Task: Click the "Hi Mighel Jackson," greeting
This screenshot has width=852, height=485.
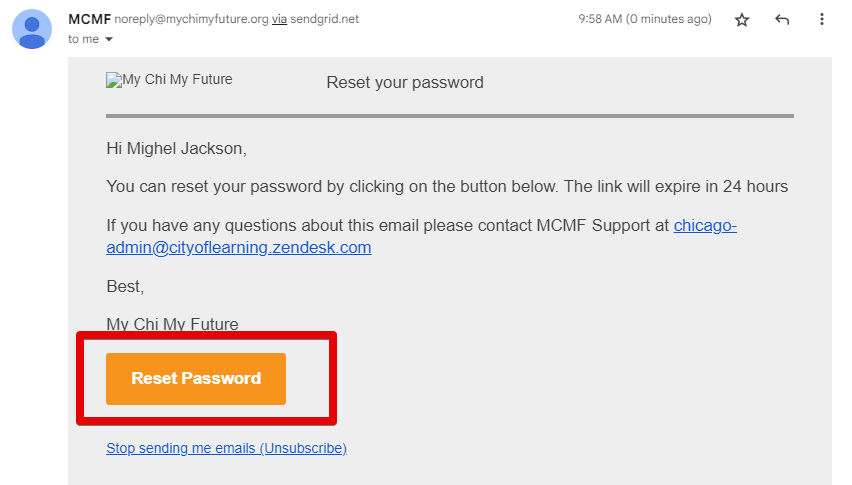Action: (x=176, y=149)
